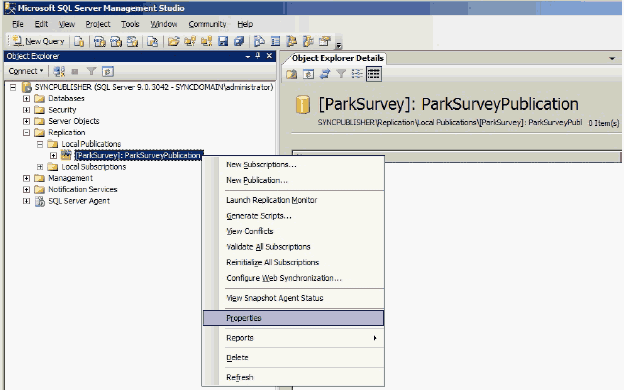Select the Notification Services tree item
Screen dimensions: 624x390
(82, 189)
